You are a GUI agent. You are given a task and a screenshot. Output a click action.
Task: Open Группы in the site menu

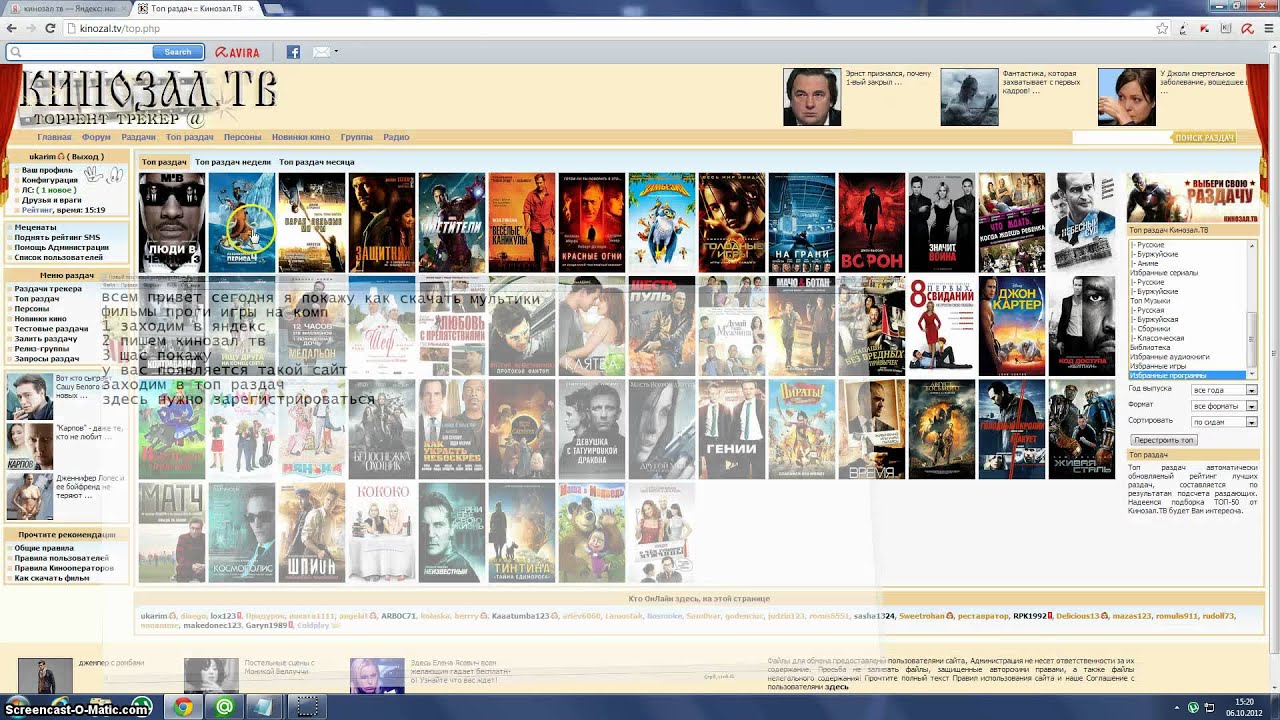coord(356,137)
